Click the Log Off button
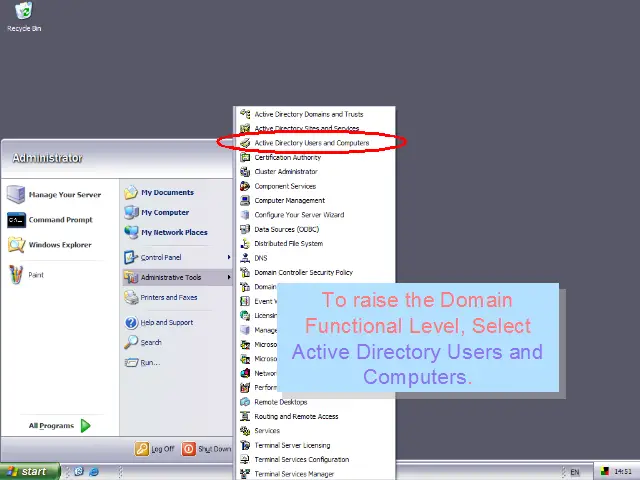Screen dimensions: 640x480 (155, 449)
